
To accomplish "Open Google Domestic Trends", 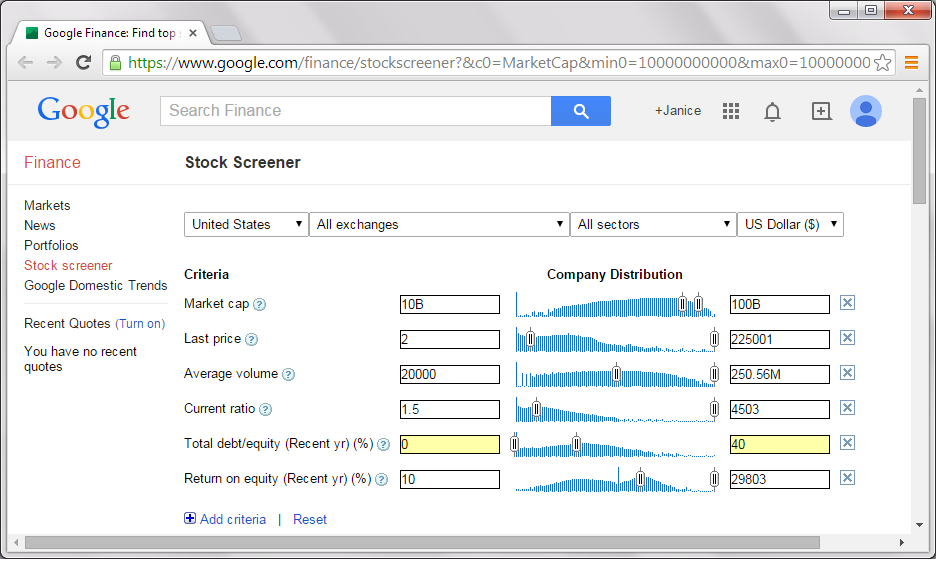I will [x=96, y=285].
